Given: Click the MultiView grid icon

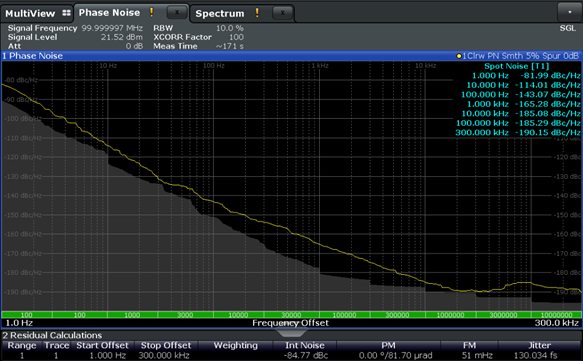Looking at the screenshot, I should pyautogui.click(x=66, y=13).
